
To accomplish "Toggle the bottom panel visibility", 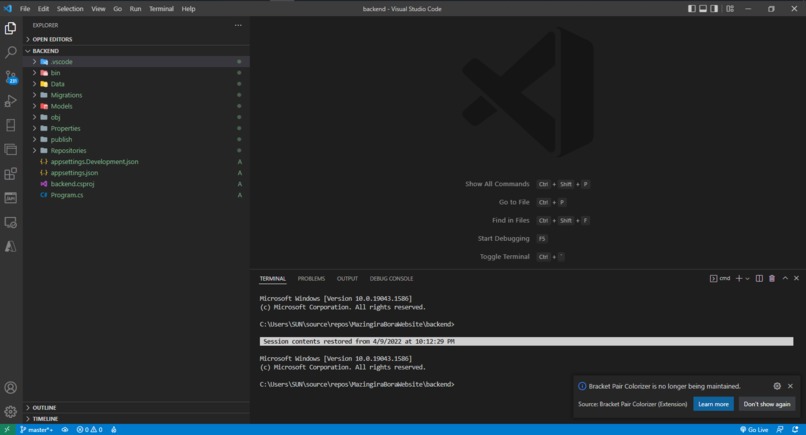I will [x=703, y=9].
